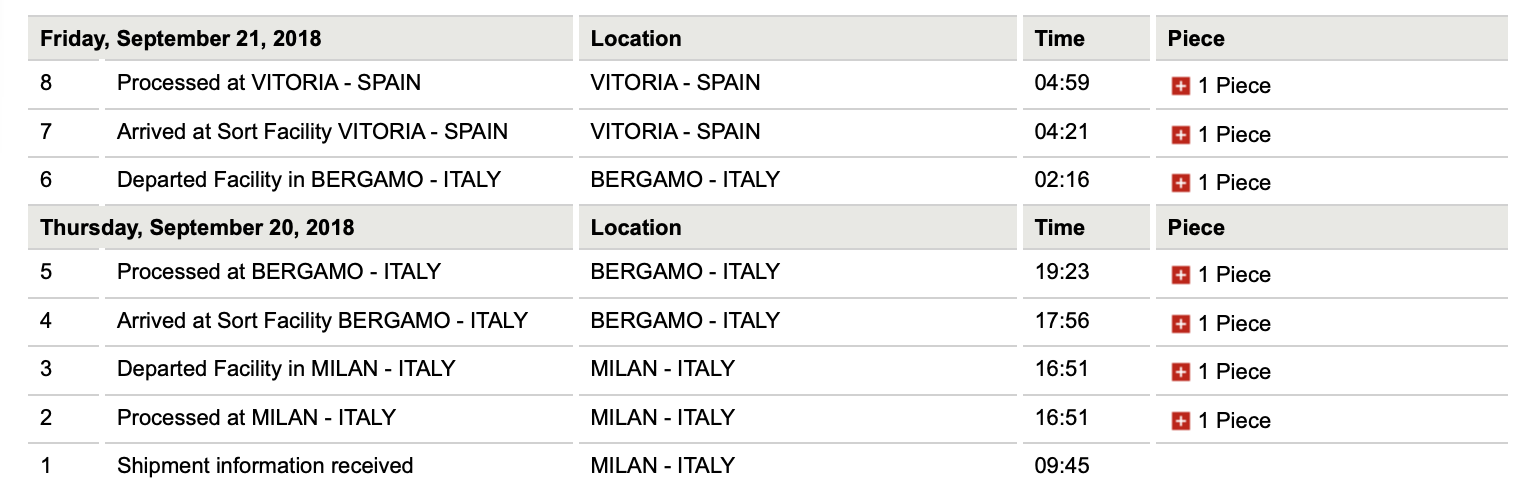Click the top Location column header

(636, 39)
